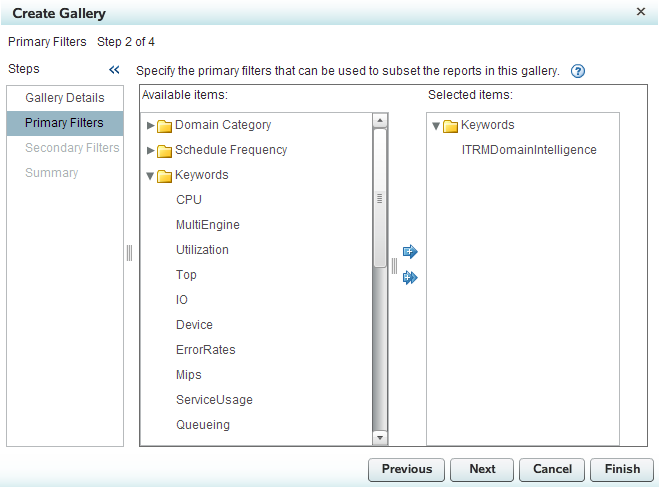659x487 pixels.
Task: Select the ErrorRates keyword
Action: (x=206, y=350)
